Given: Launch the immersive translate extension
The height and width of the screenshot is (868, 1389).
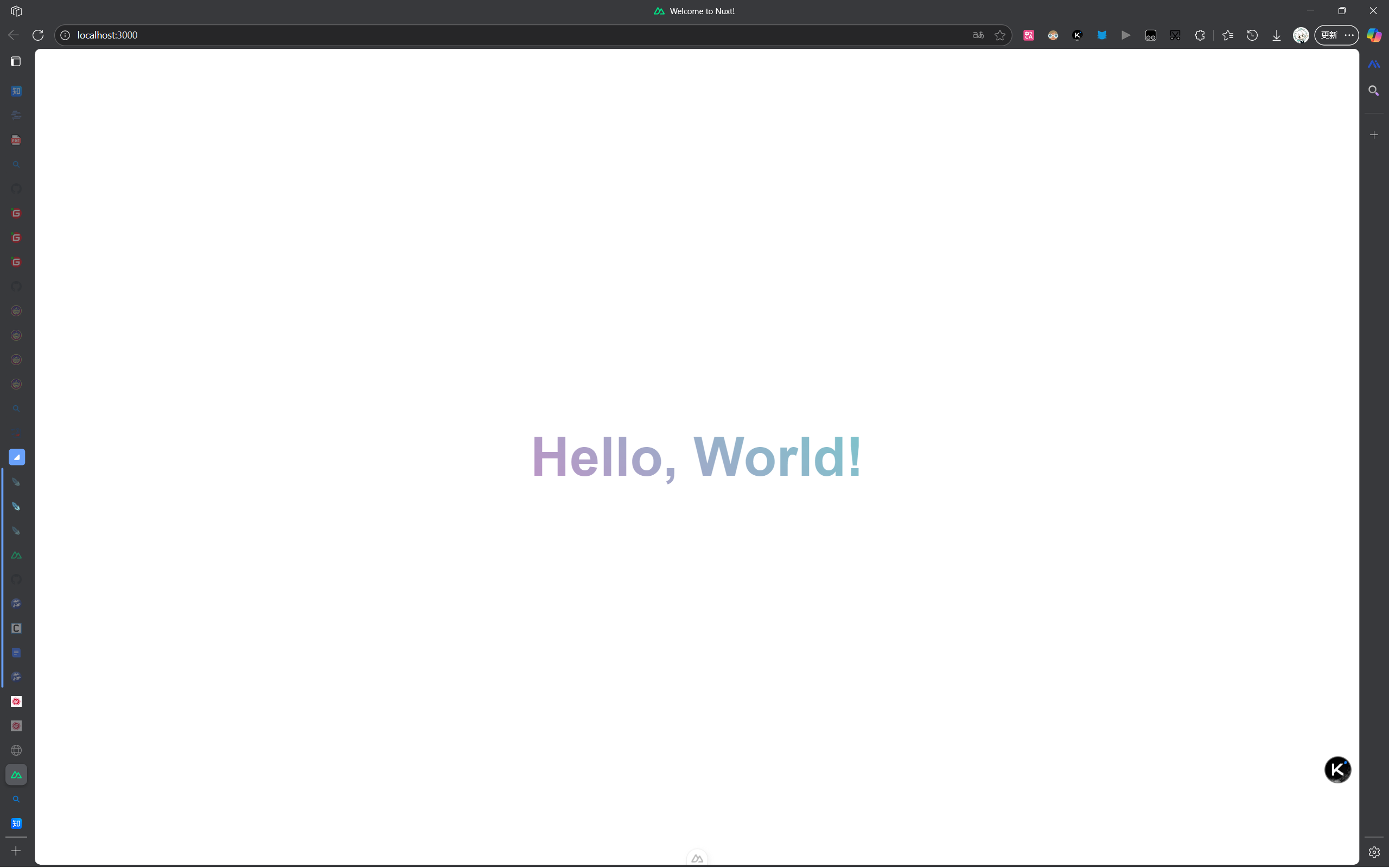Looking at the screenshot, I should [x=1028, y=35].
